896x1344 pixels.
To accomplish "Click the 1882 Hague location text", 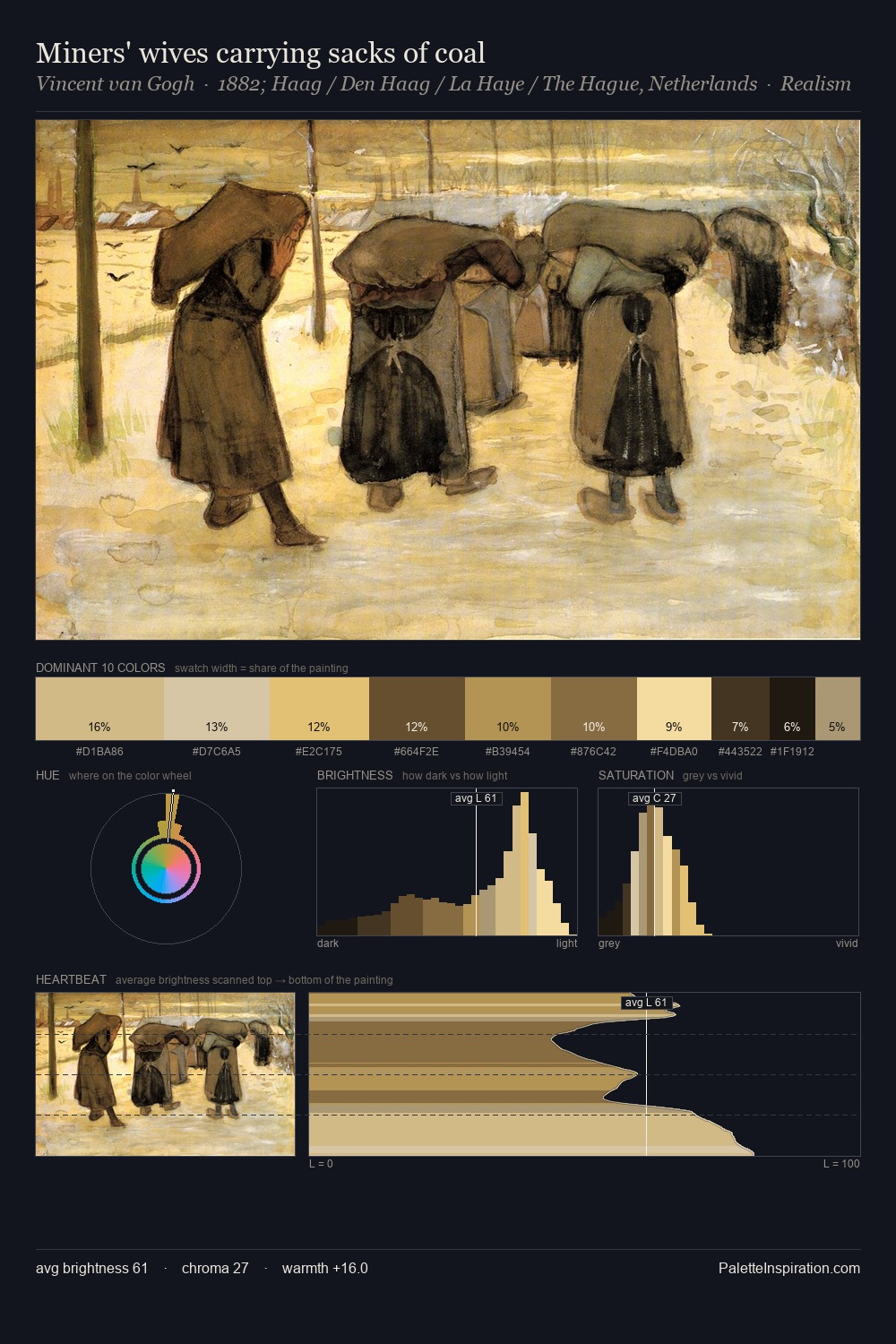I will [x=487, y=84].
